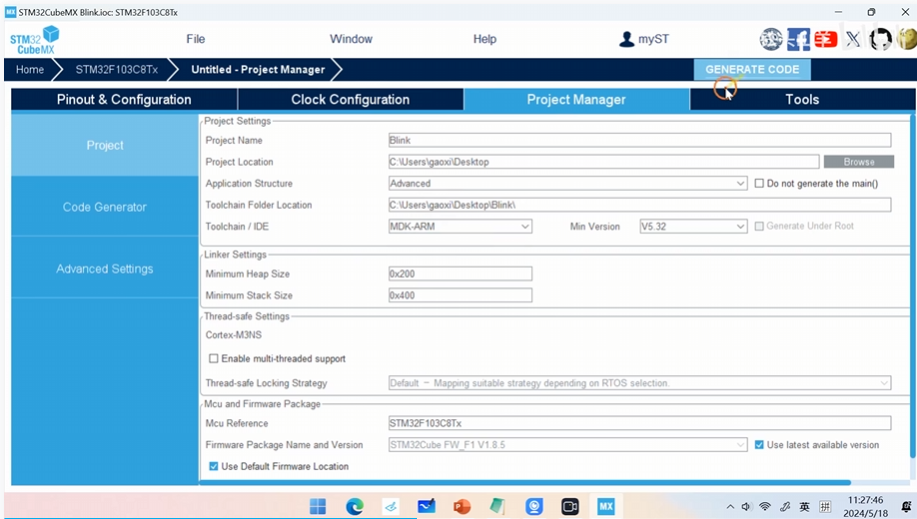This screenshot has height=519, width=917.
Task: Enable Do not generate the main()
Action: [759, 184]
